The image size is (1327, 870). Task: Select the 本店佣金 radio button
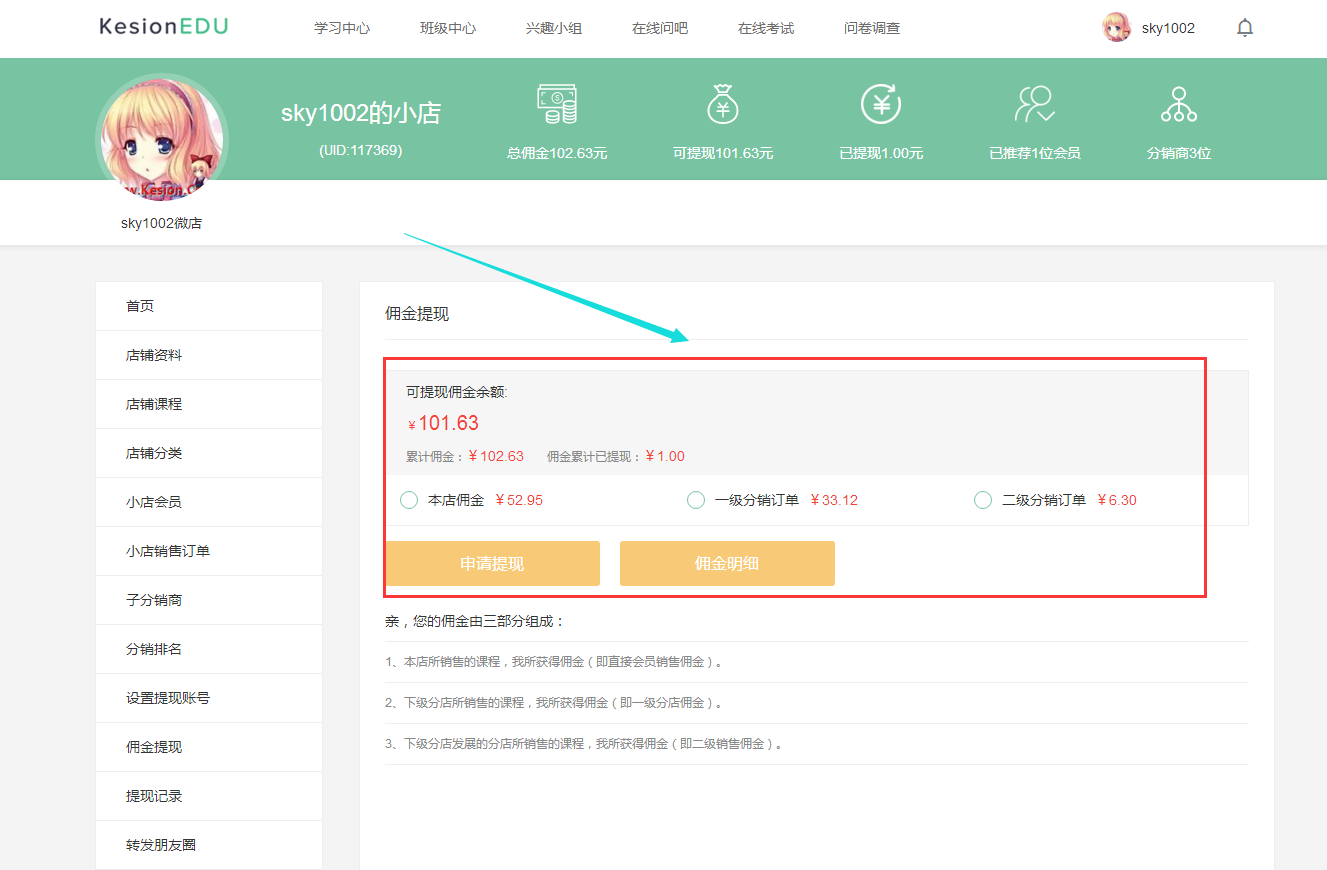pos(408,499)
